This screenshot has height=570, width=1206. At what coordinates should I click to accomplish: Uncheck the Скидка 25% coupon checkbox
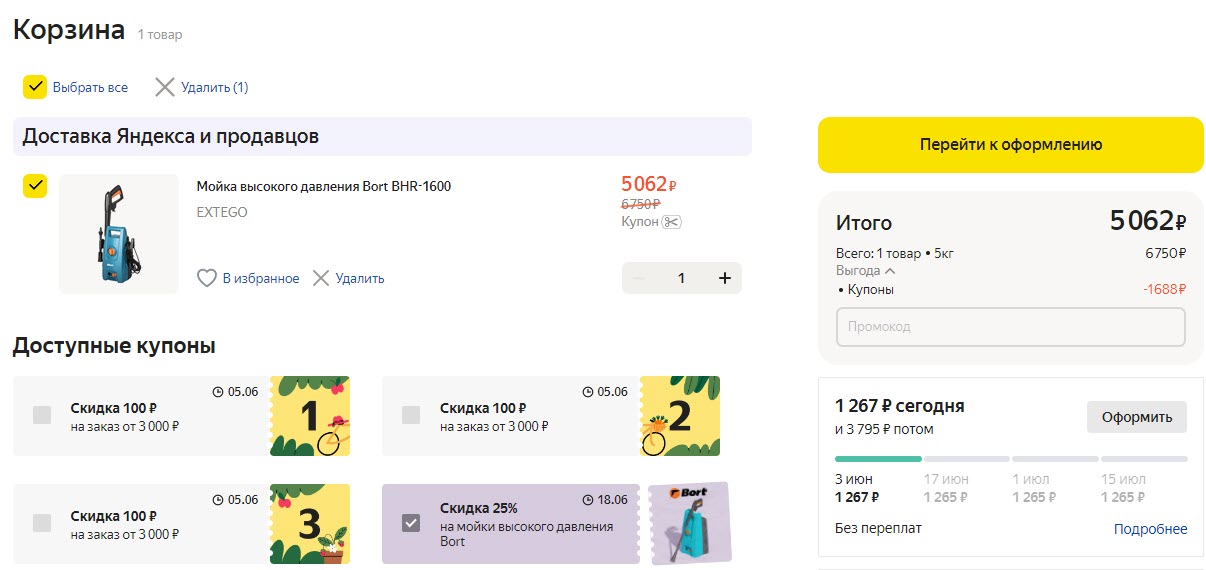coord(411,523)
